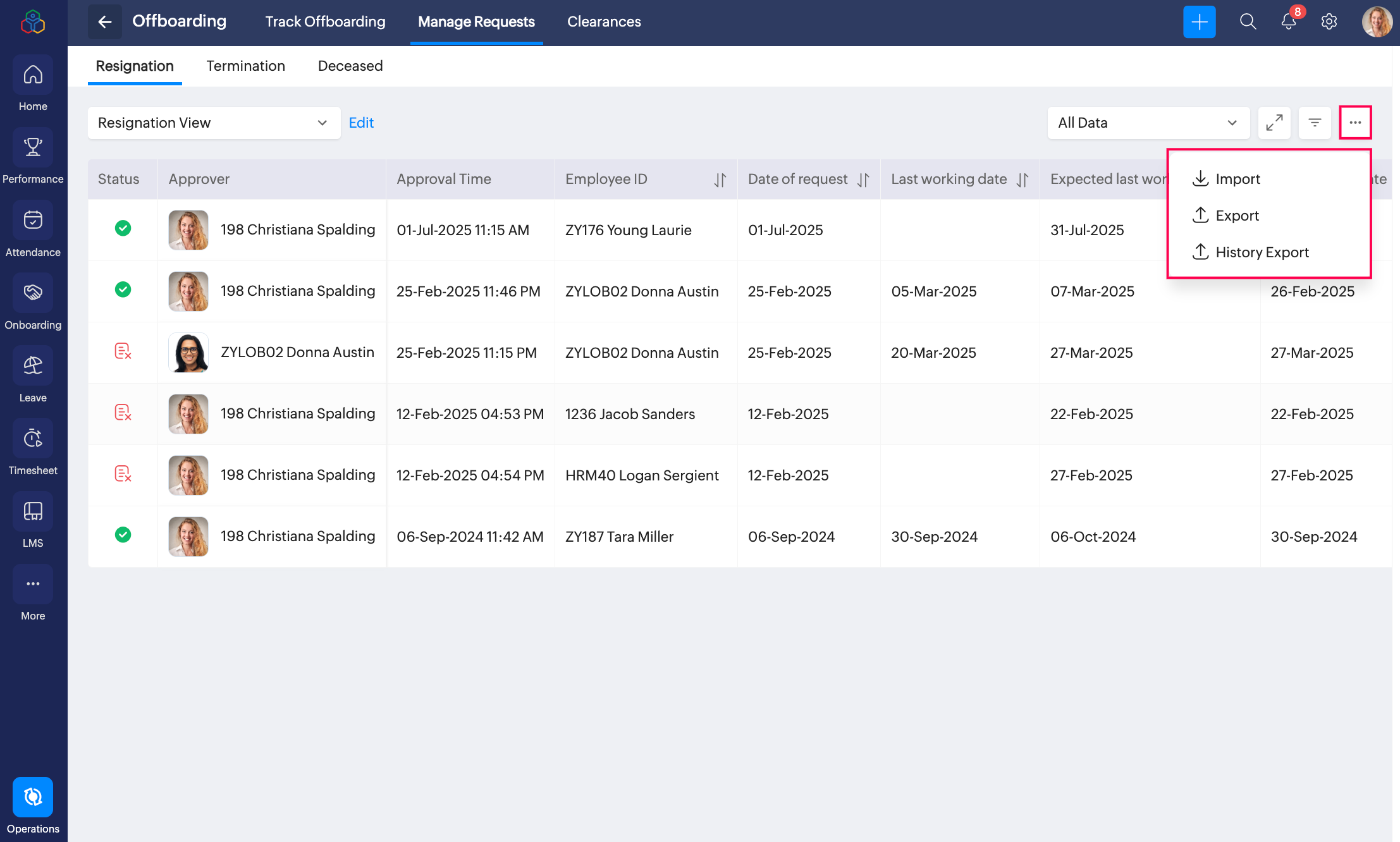This screenshot has width=1400, height=842.
Task: Click the filter icon beside All Data
Action: [x=1315, y=123]
